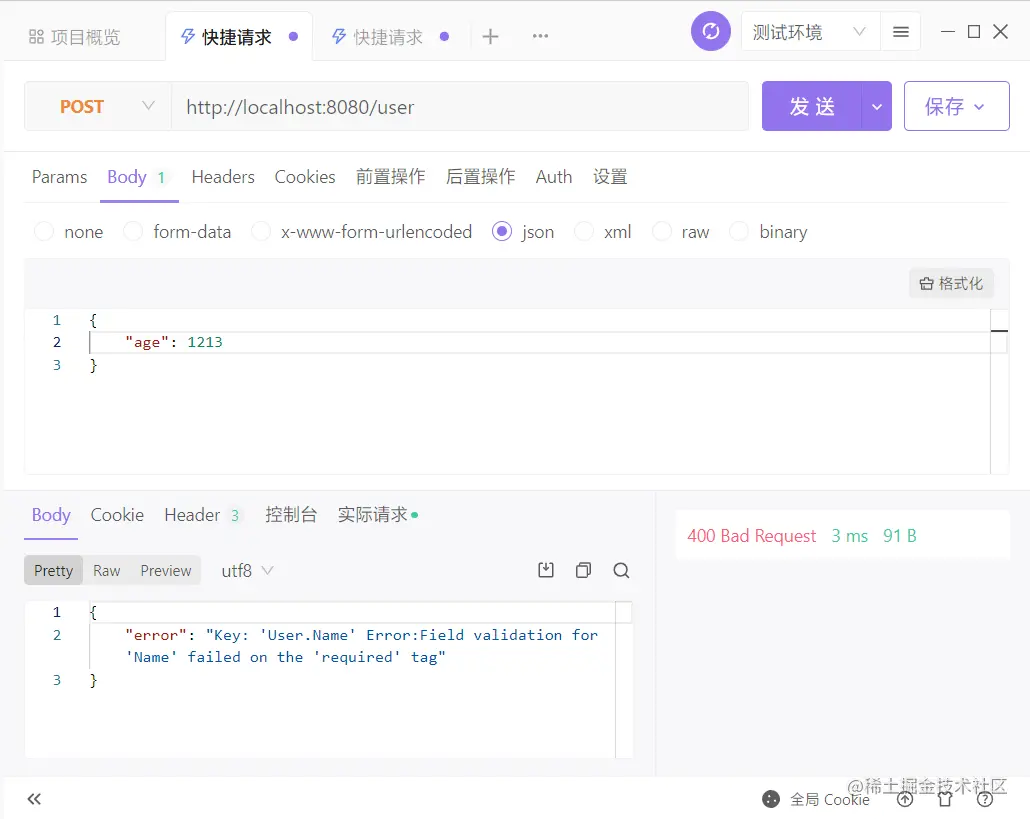Image resolution: width=1030 pixels, height=819 pixels.
Task: Open the request Body tab
Action: [x=138, y=177]
